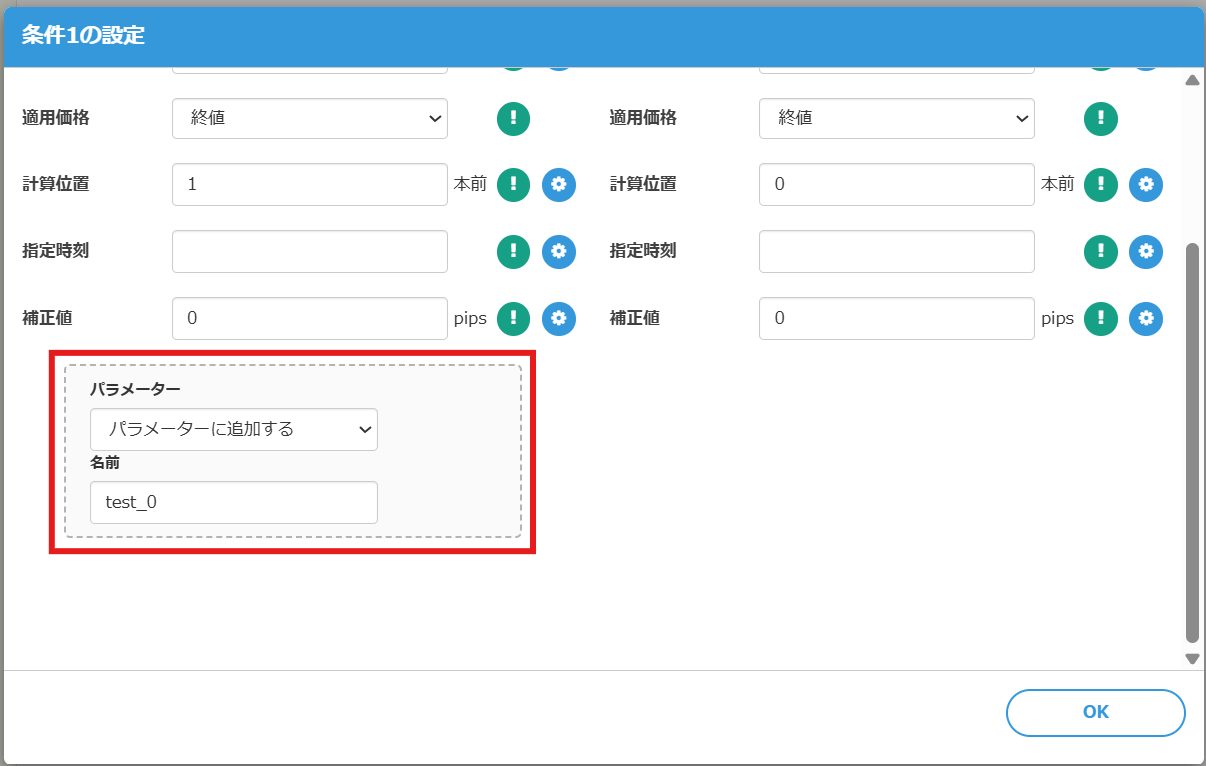Select the right 補正値 input field
This screenshot has width=1206, height=766.
[896, 318]
